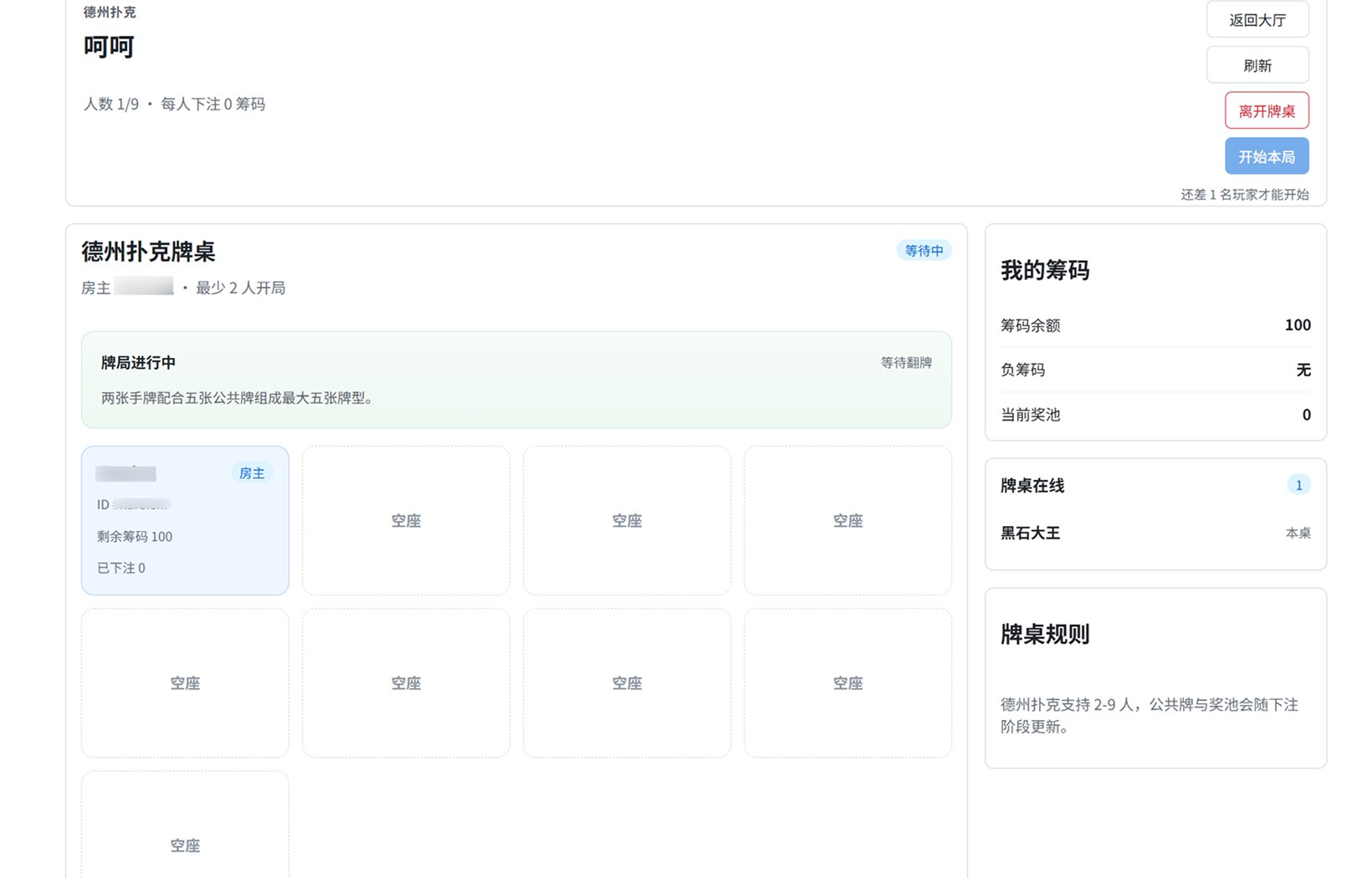The width and height of the screenshot is (1372, 878).
Task: Click the 当前奖池 row value 0
Action: 1306,415
